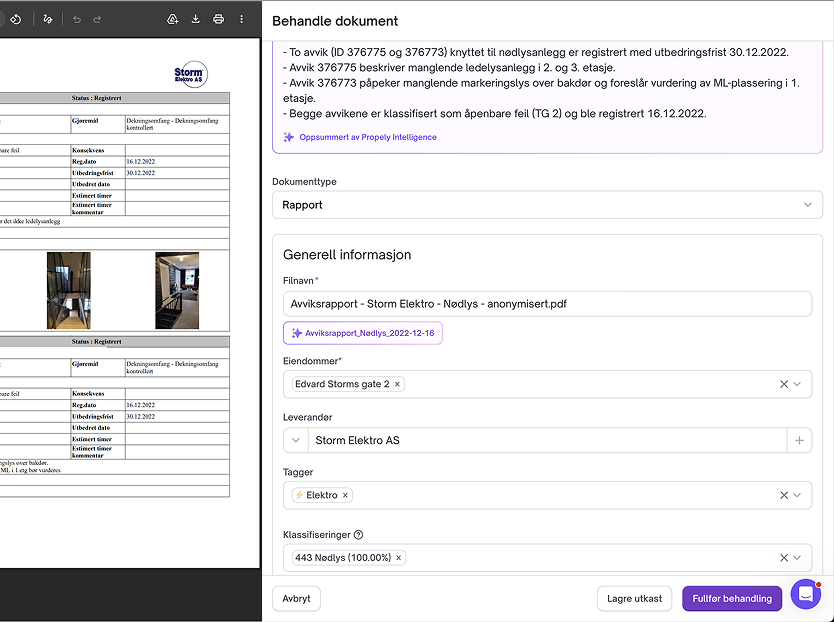Expand the Leverandør chevron dropdown
Viewport: 834px width, 622px height.
click(x=296, y=441)
